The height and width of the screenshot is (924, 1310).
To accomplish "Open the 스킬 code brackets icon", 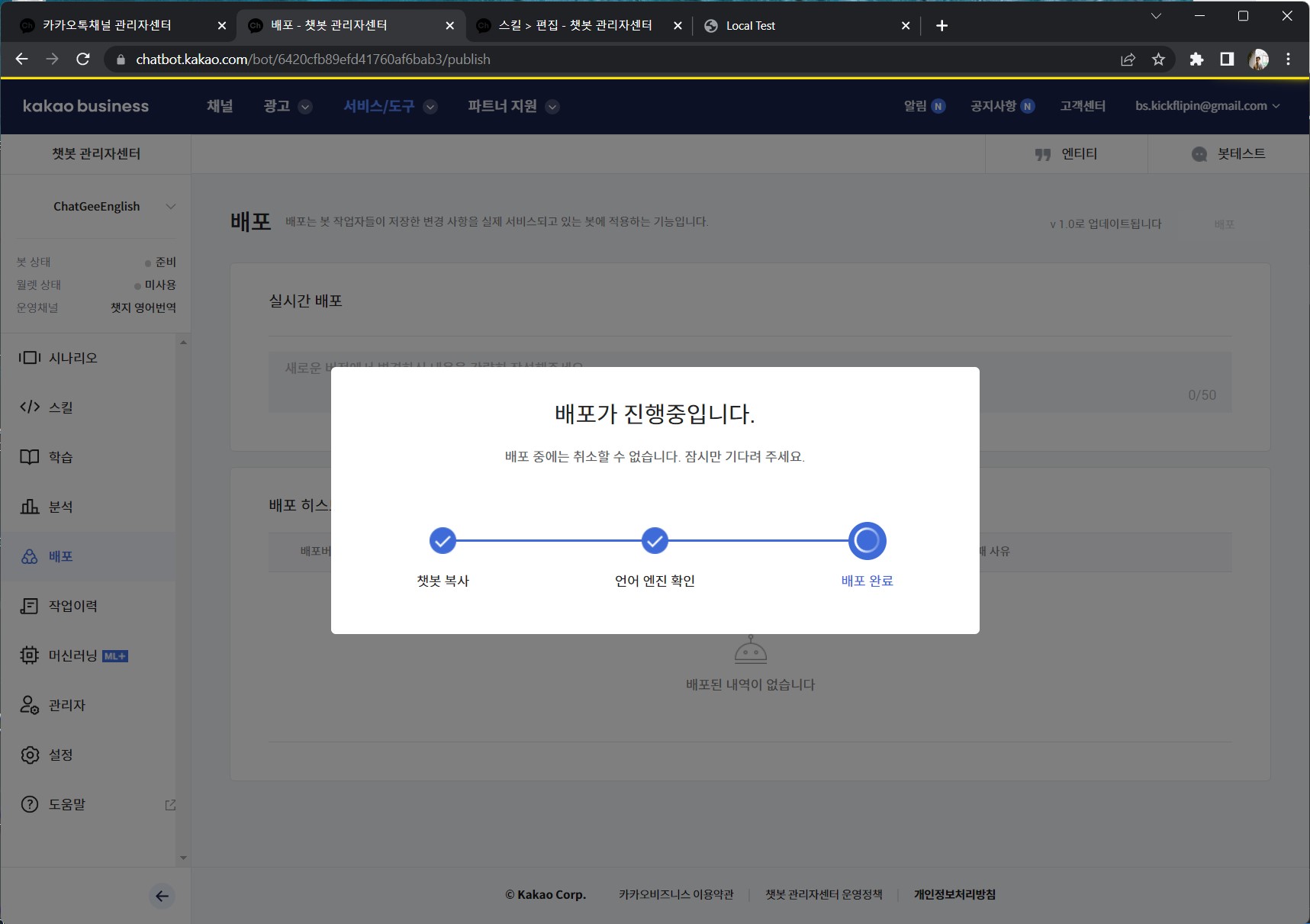I will [30, 407].
